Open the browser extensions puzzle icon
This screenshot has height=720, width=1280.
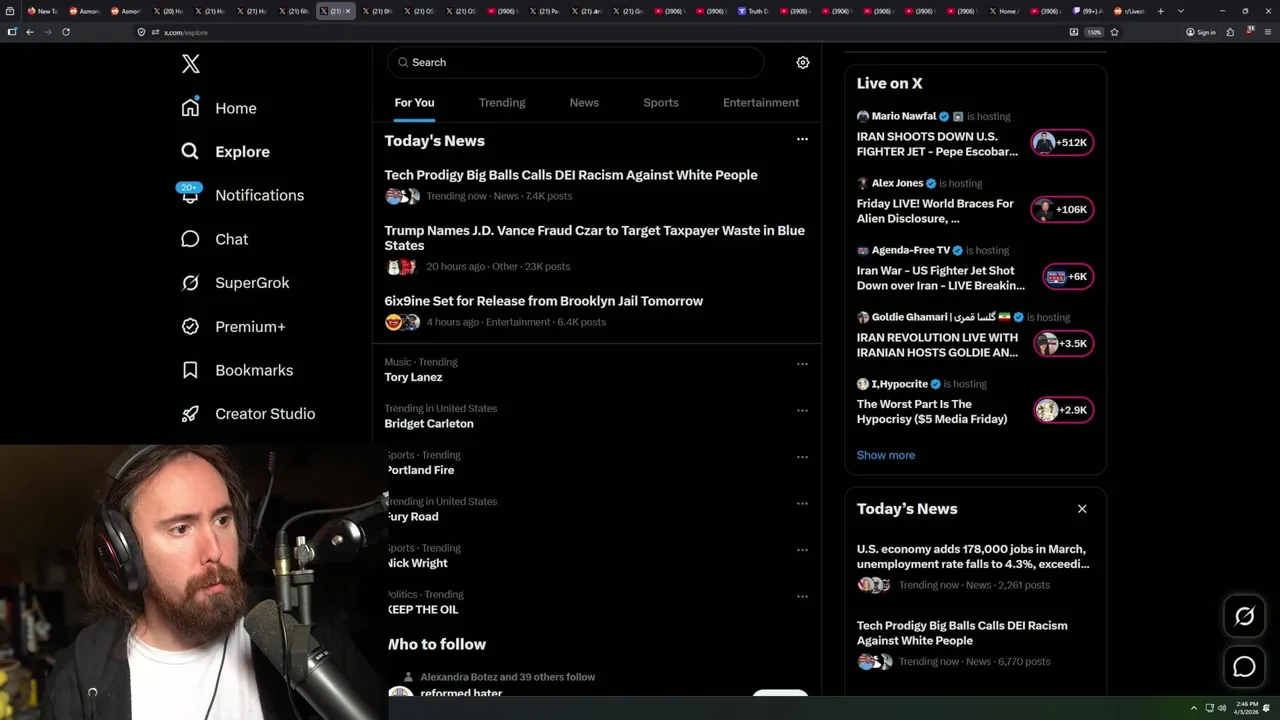(1230, 32)
